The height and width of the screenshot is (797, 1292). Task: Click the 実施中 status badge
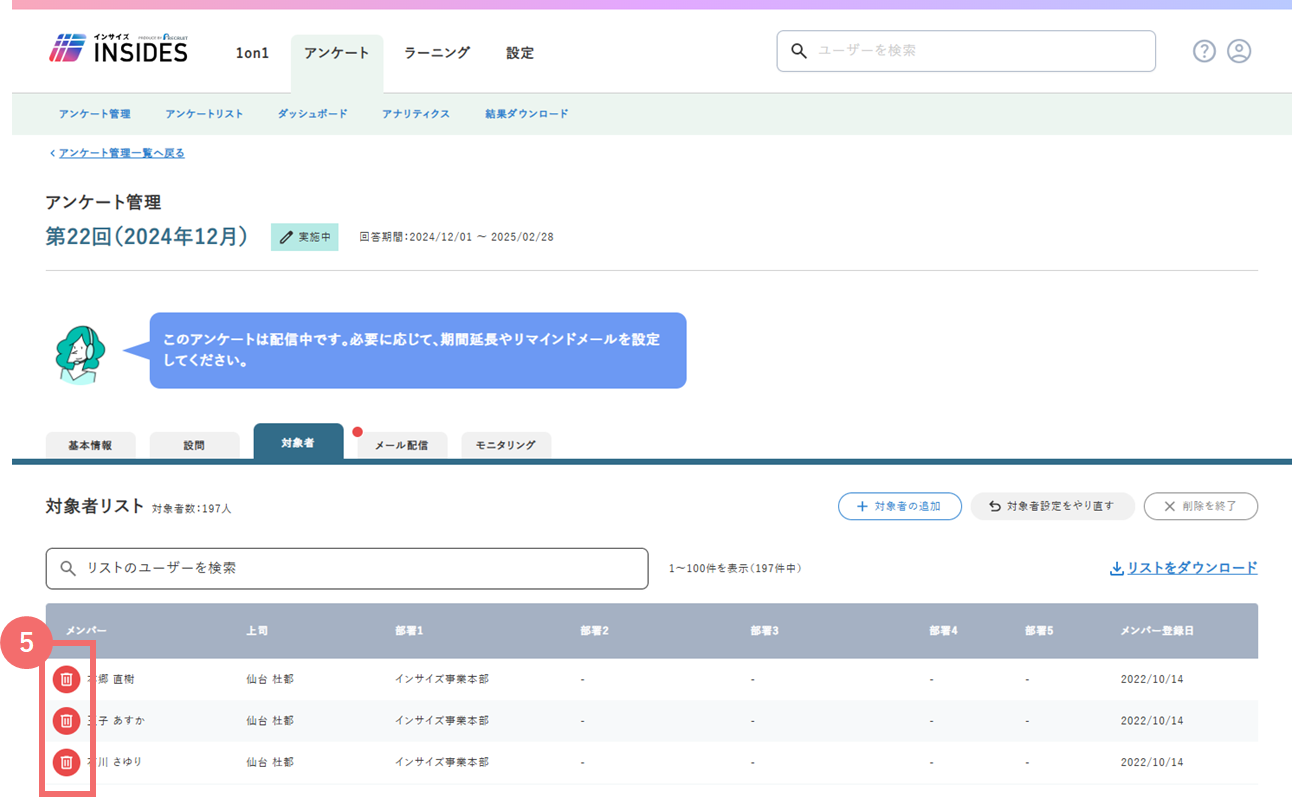point(305,237)
